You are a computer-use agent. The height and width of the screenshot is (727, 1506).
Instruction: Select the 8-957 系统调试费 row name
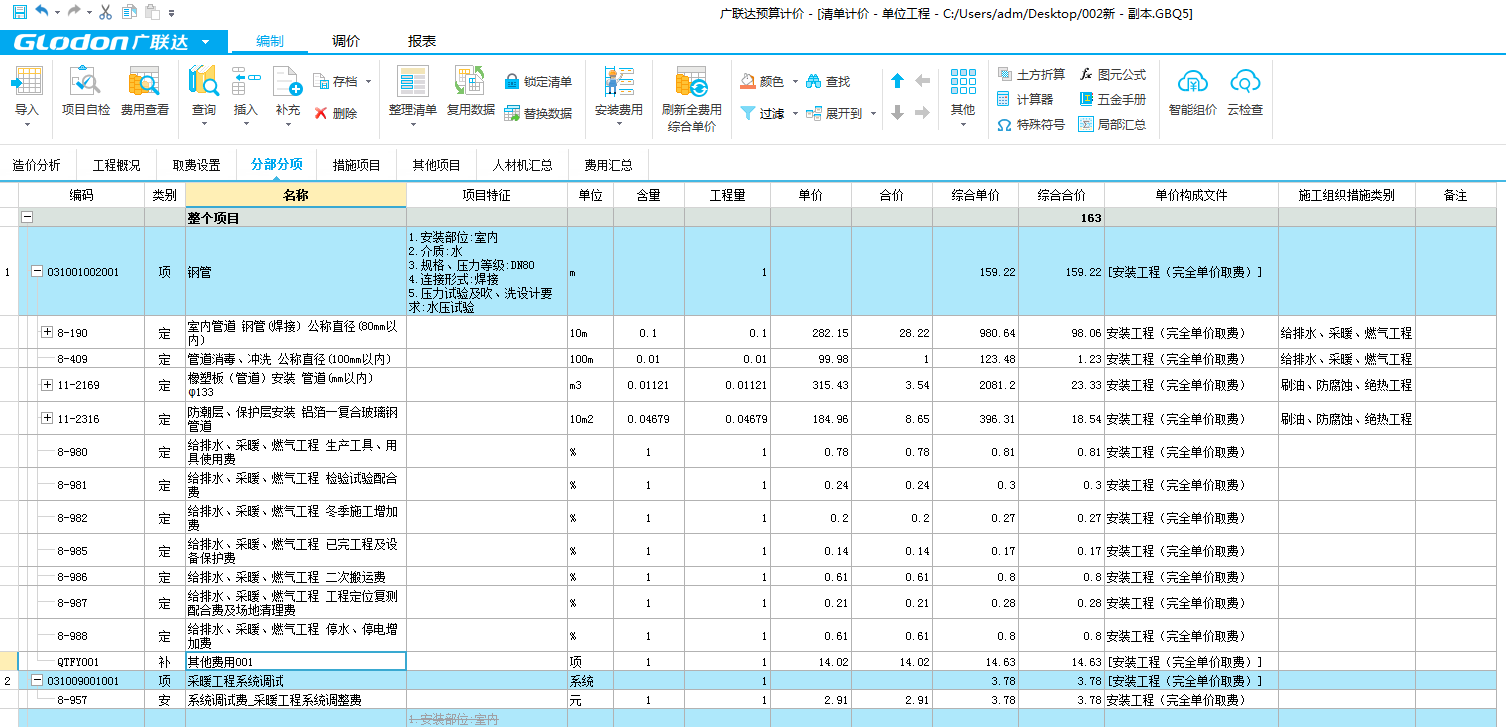click(275, 700)
